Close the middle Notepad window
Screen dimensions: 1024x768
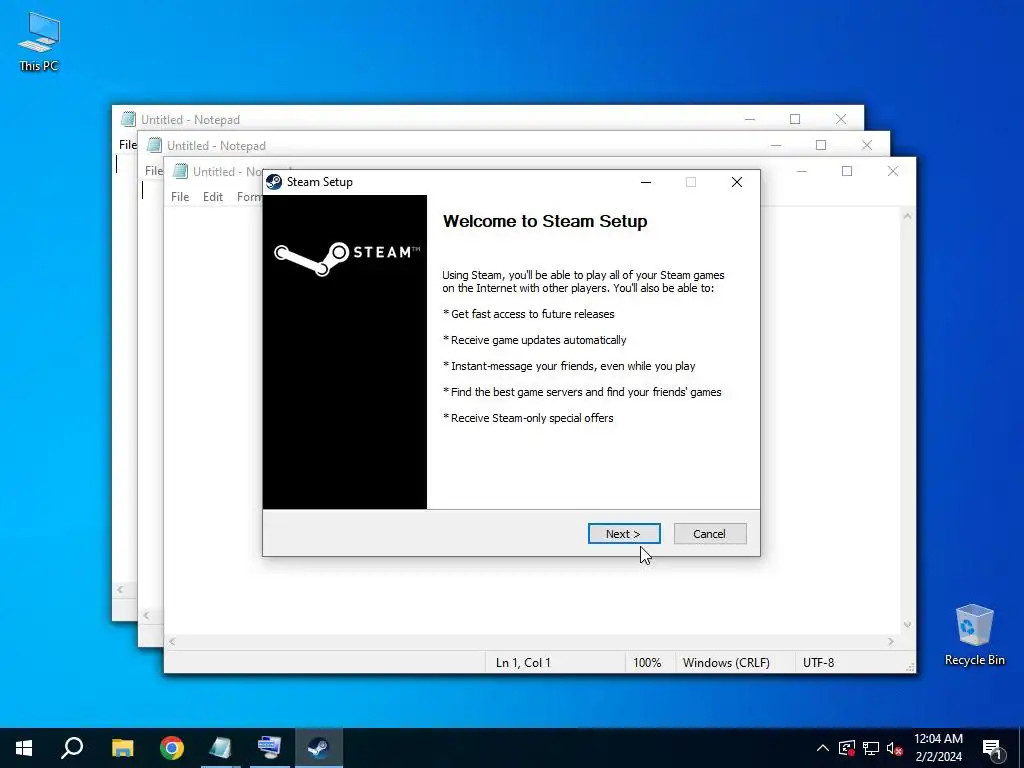pyautogui.click(x=867, y=145)
